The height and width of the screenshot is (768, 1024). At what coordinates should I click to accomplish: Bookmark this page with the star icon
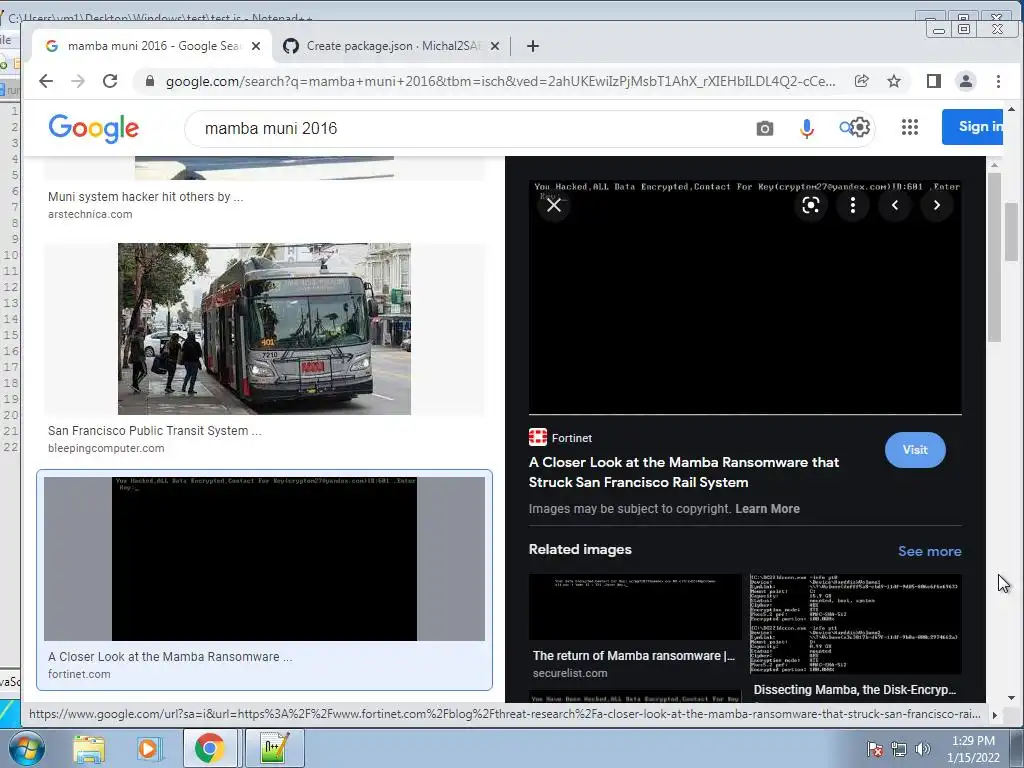coord(894,81)
